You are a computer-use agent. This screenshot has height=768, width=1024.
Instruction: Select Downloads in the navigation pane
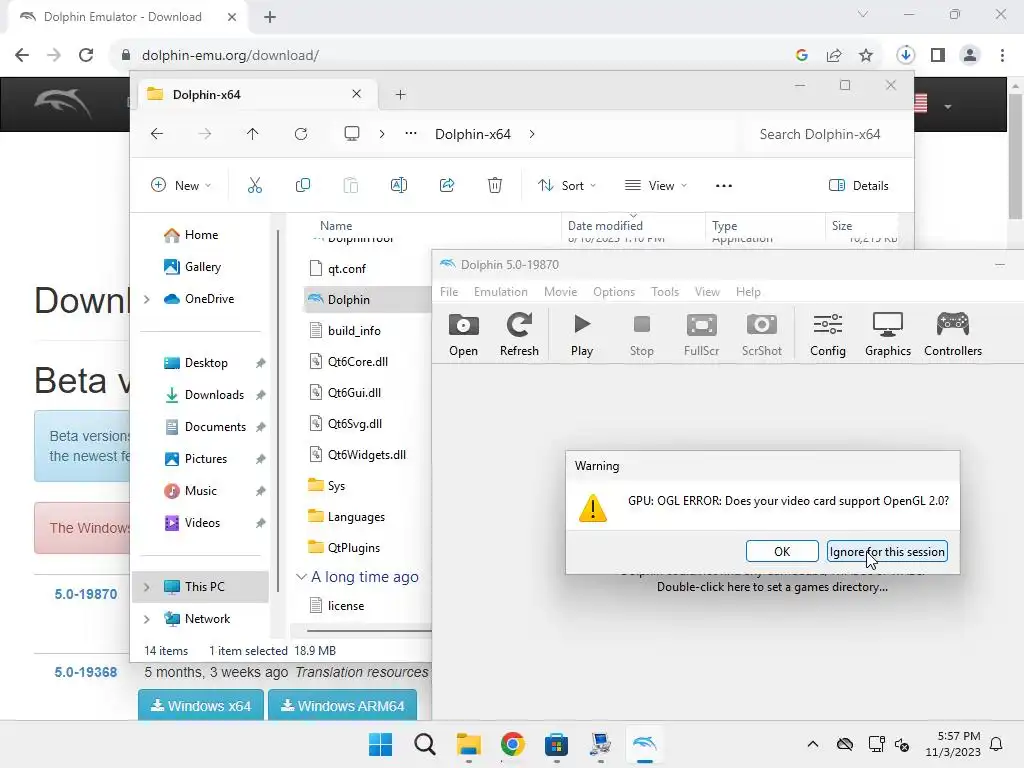(214, 394)
